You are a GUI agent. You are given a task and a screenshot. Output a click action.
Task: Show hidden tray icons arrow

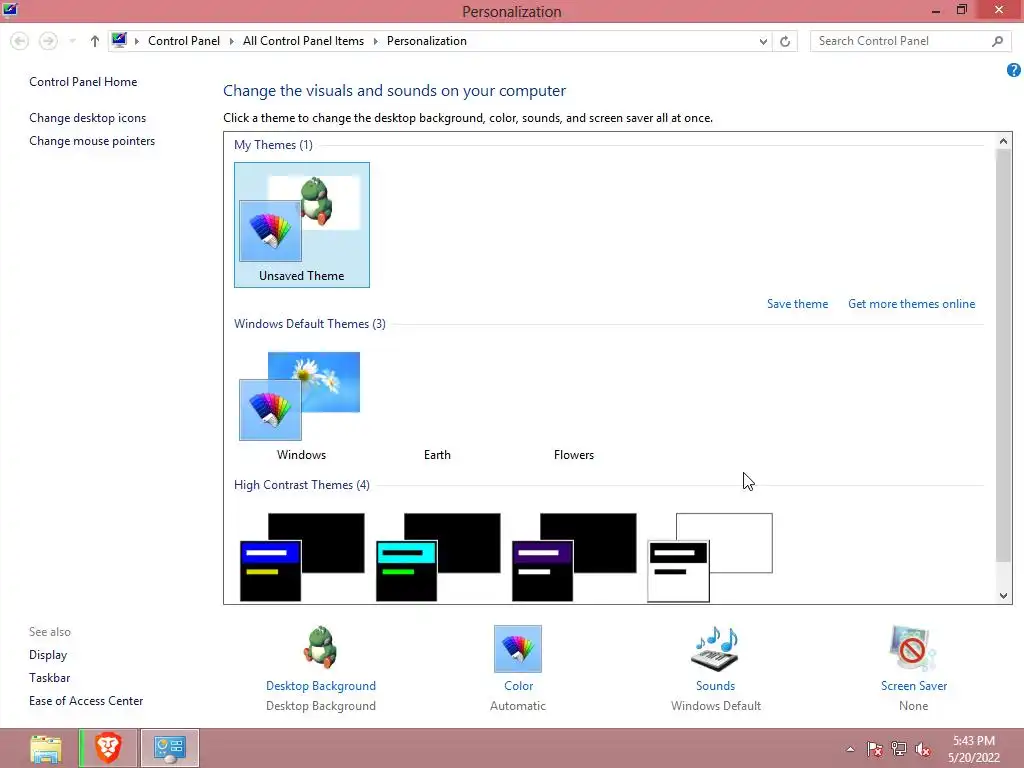pyautogui.click(x=850, y=749)
